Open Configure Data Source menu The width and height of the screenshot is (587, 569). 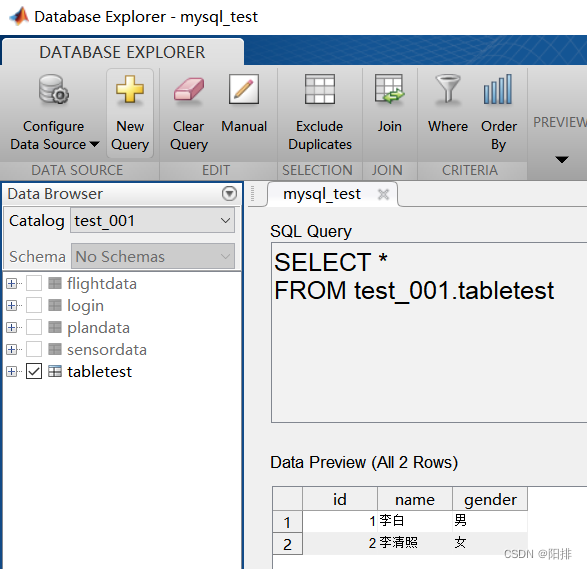pyautogui.click(x=54, y=113)
